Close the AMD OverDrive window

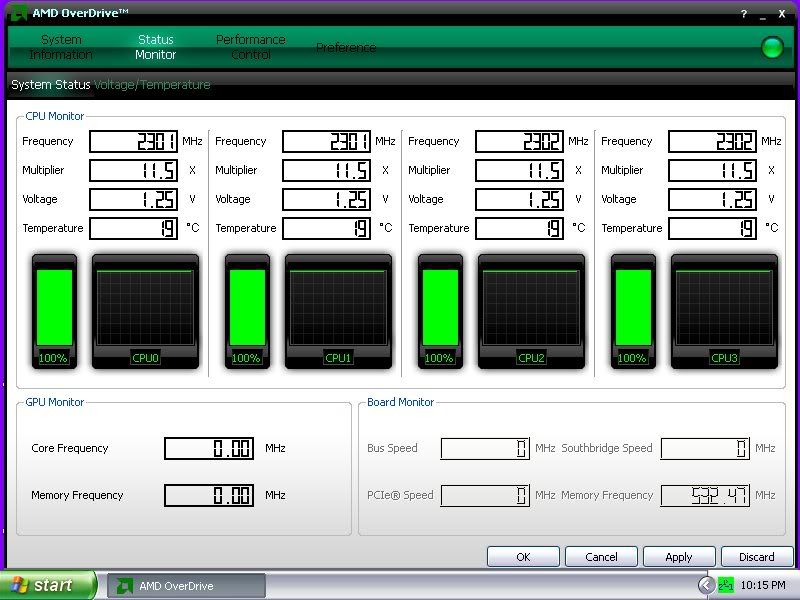coord(782,14)
